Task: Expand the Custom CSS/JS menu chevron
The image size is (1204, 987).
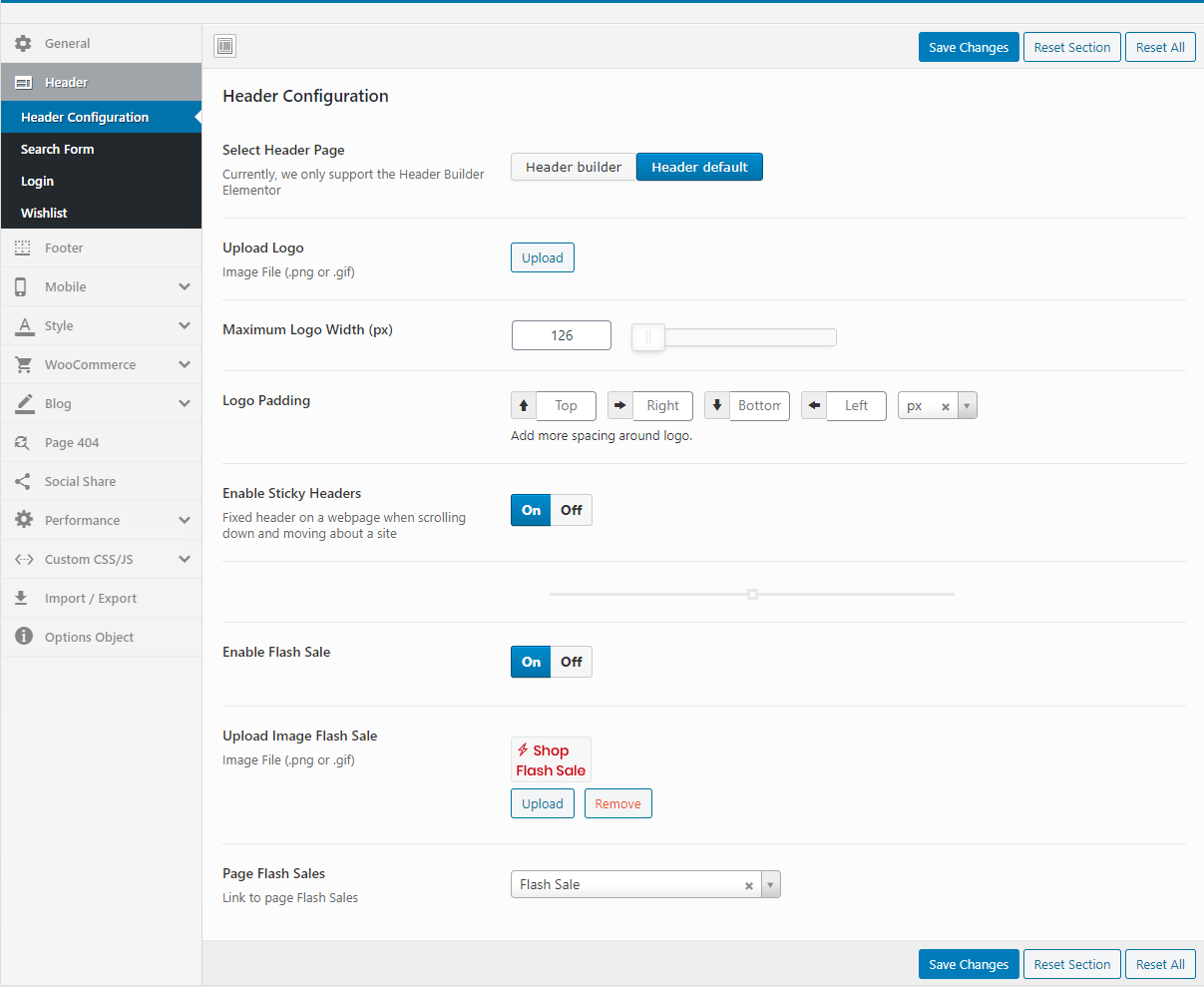Action: click(185, 559)
